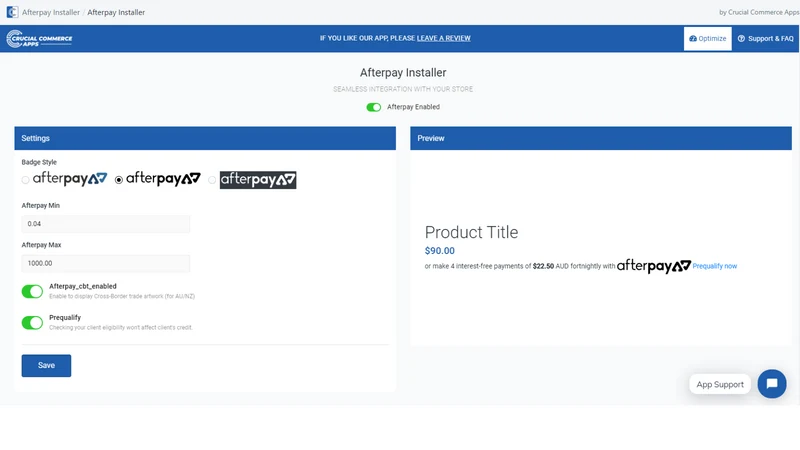Select the blue-arrow Afterpay badge style

point(26,180)
